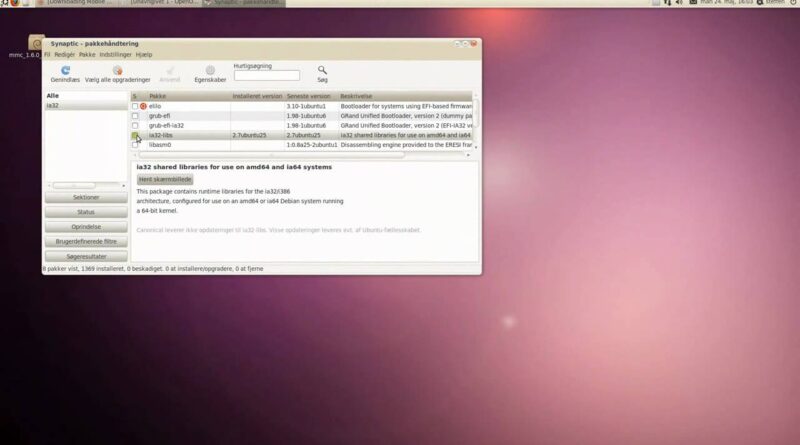Viewport: 800px width, 445px height.
Task: Select the ia32 entry in the filter list
Action: click(x=86, y=106)
